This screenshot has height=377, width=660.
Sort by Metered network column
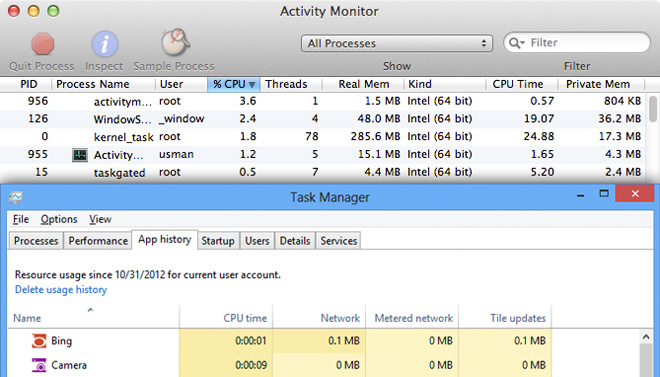tap(412, 317)
